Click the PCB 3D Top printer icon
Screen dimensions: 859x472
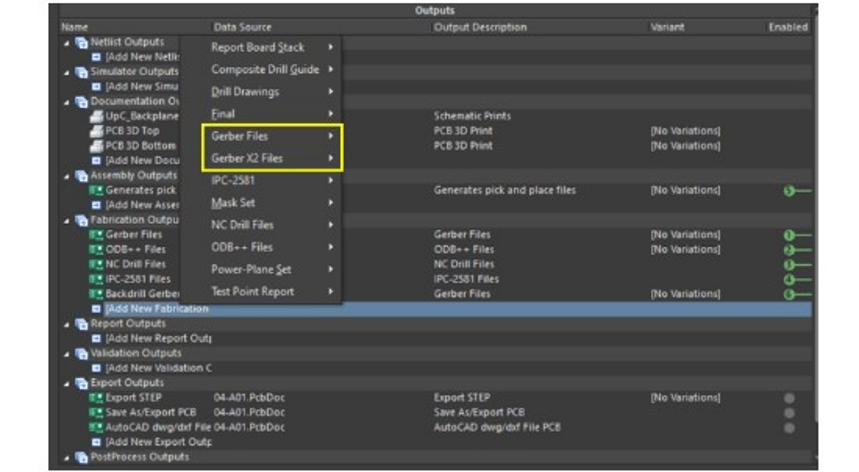(96, 131)
